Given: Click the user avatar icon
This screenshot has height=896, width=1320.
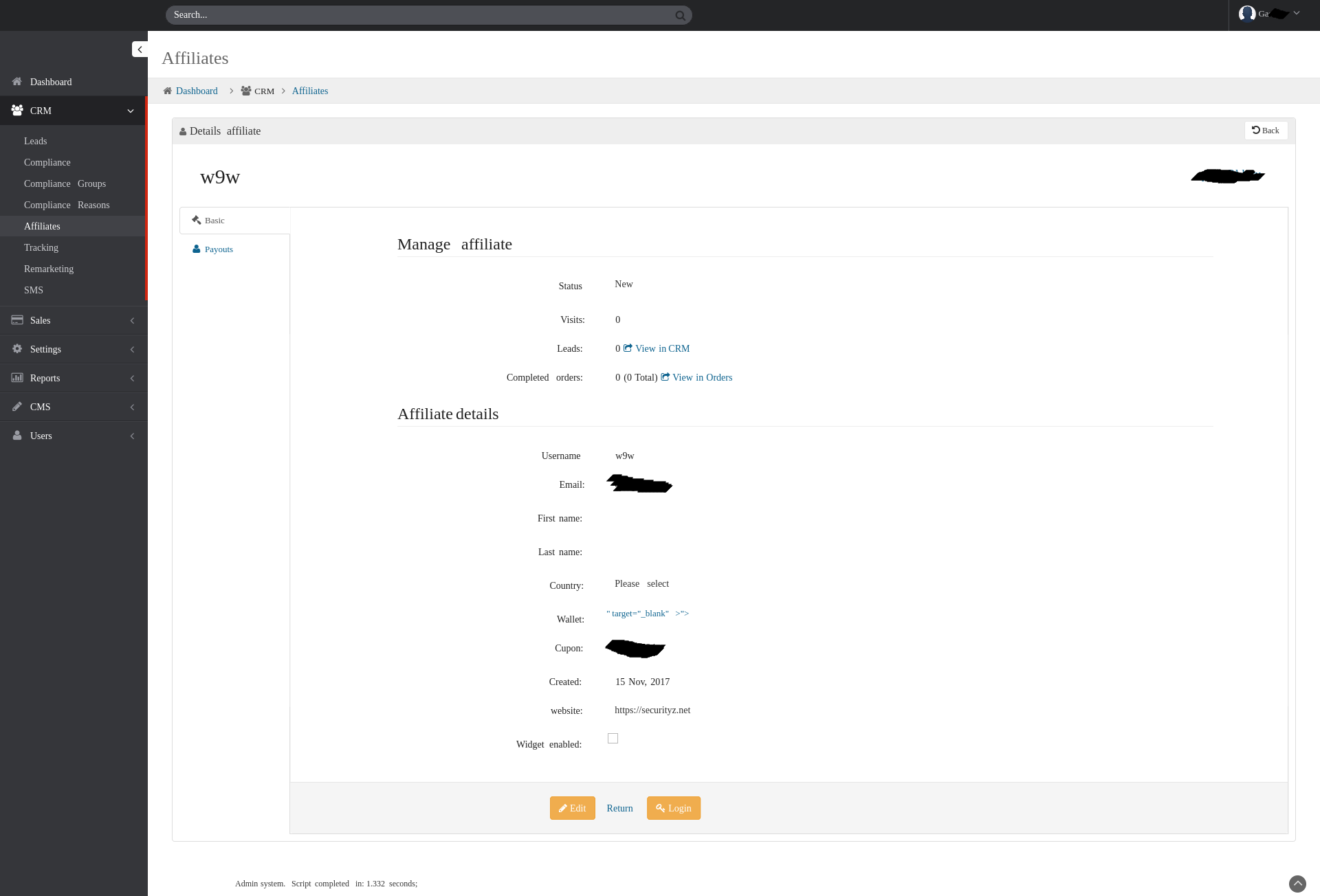Looking at the screenshot, I should pyautogui.click(x=1246, y=14).
